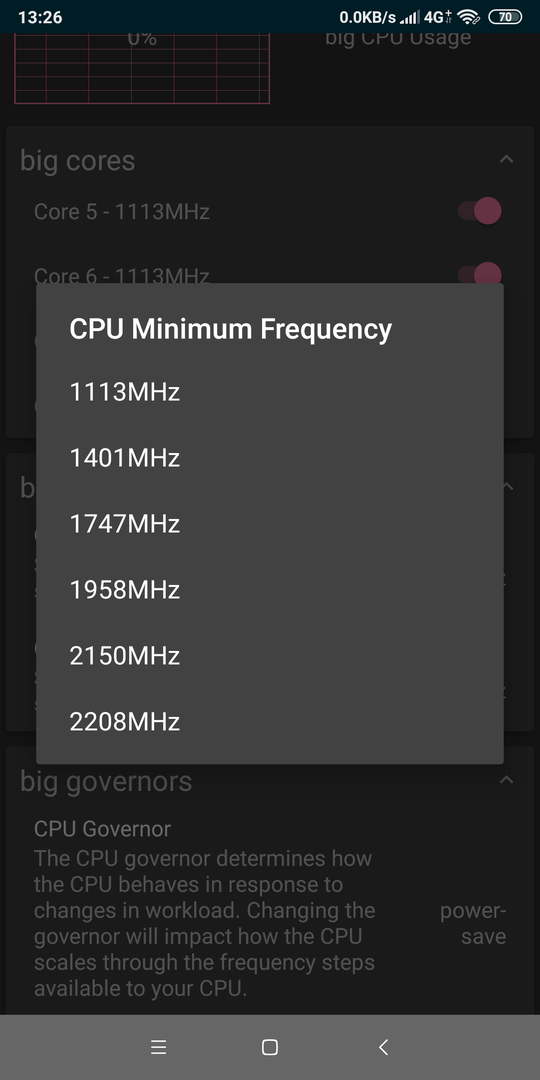Tap the powersave governor value
Image resolution: width=540 pixels, height=1080 pixels.
click(473, 924)
